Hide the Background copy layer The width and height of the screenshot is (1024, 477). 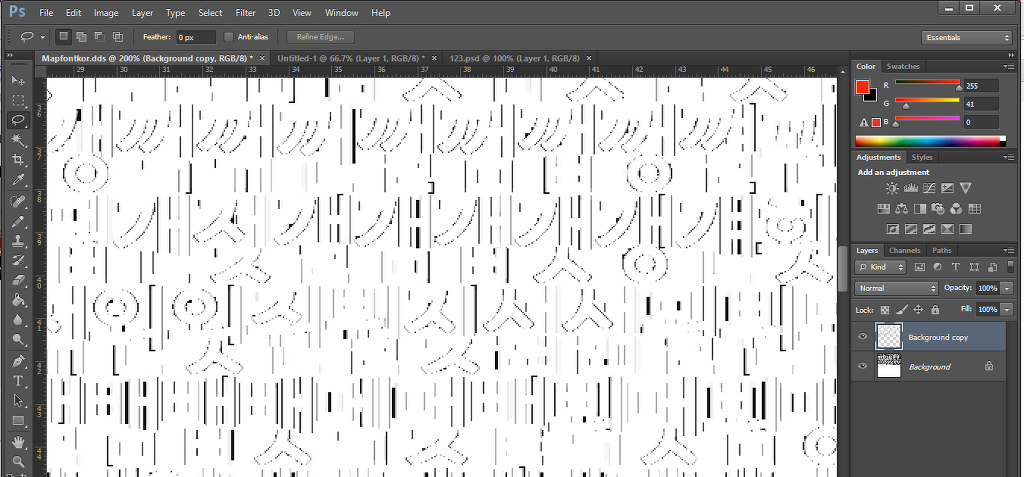863,337
